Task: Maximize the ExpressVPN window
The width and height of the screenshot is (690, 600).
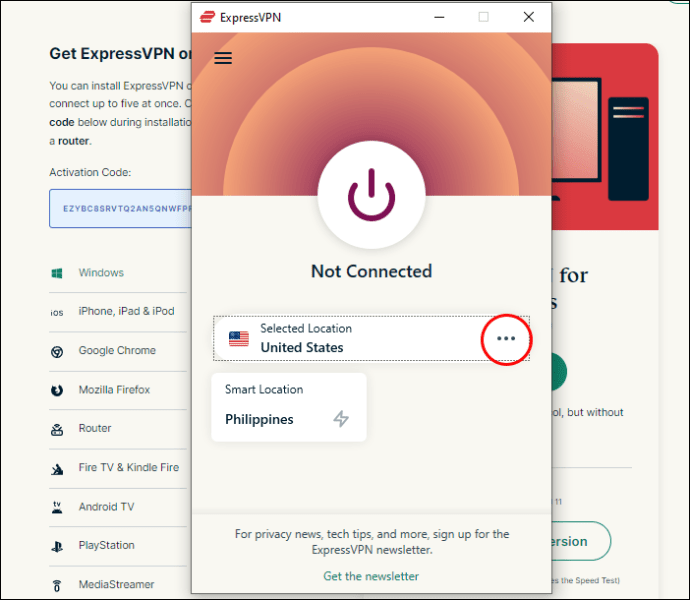Action: coord(483,17)
